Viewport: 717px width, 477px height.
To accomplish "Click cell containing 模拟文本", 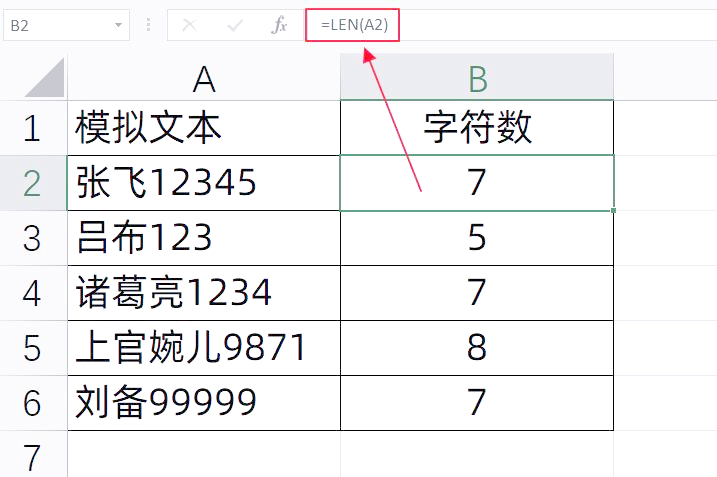I will [204, 128].
